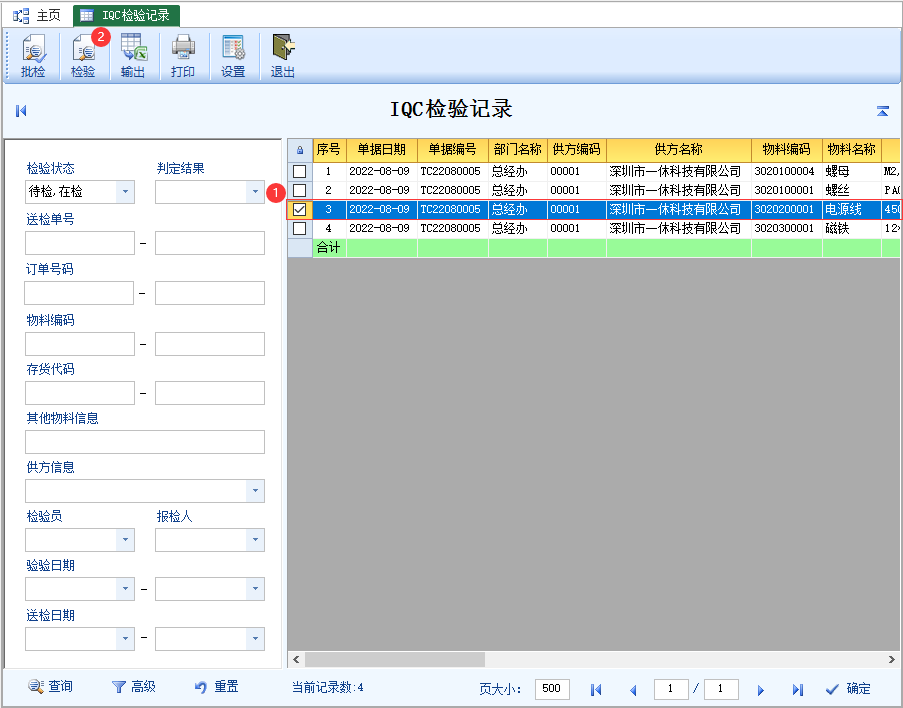Screen dimensions: 903x708
Task: Click the 输出 export toolbar icon
Action: click(x=133, y=56)
